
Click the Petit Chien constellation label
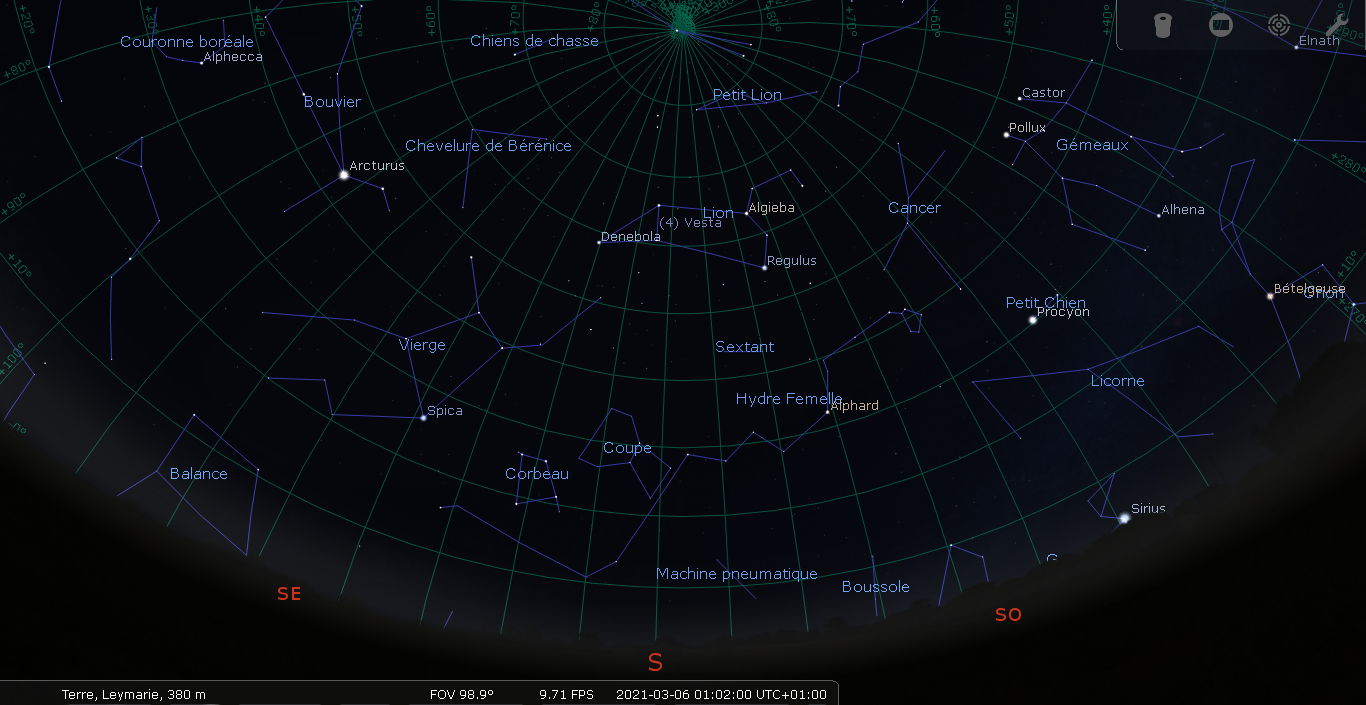point(1045,303)
